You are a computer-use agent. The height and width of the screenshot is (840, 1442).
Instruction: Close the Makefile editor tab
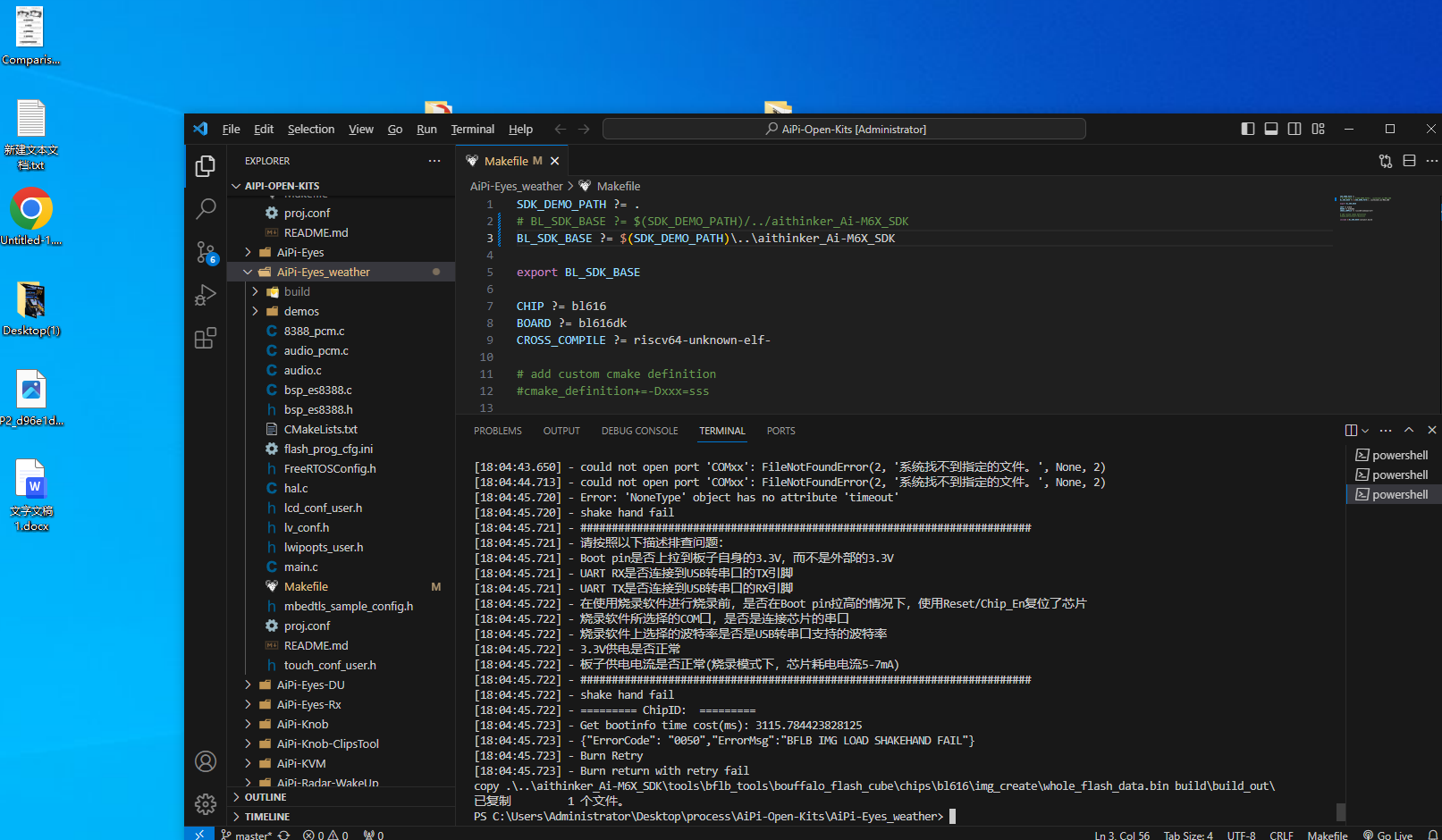[555, 161]
